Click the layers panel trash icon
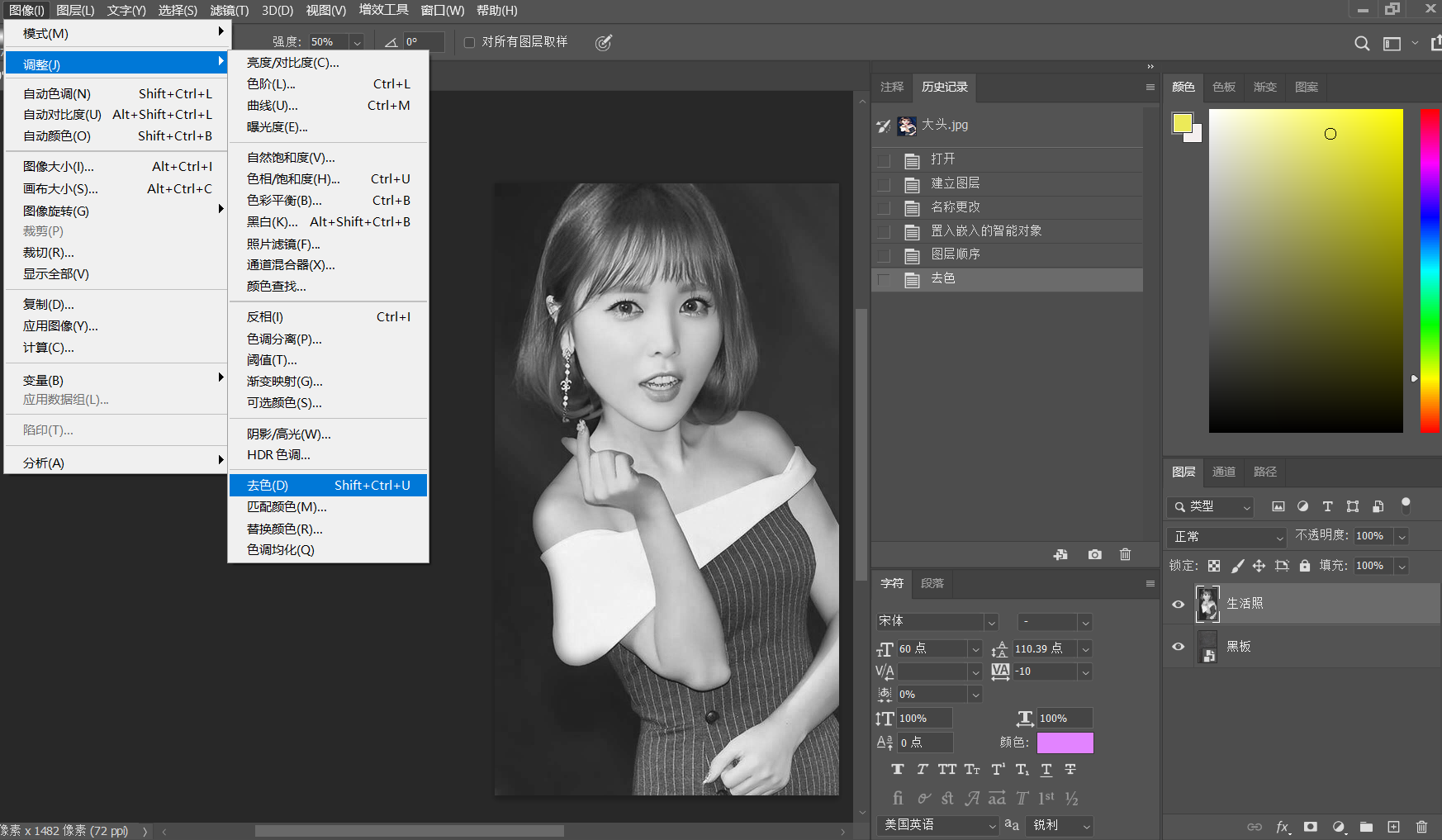The image size is (1442, 840). tap(1421, 827)
